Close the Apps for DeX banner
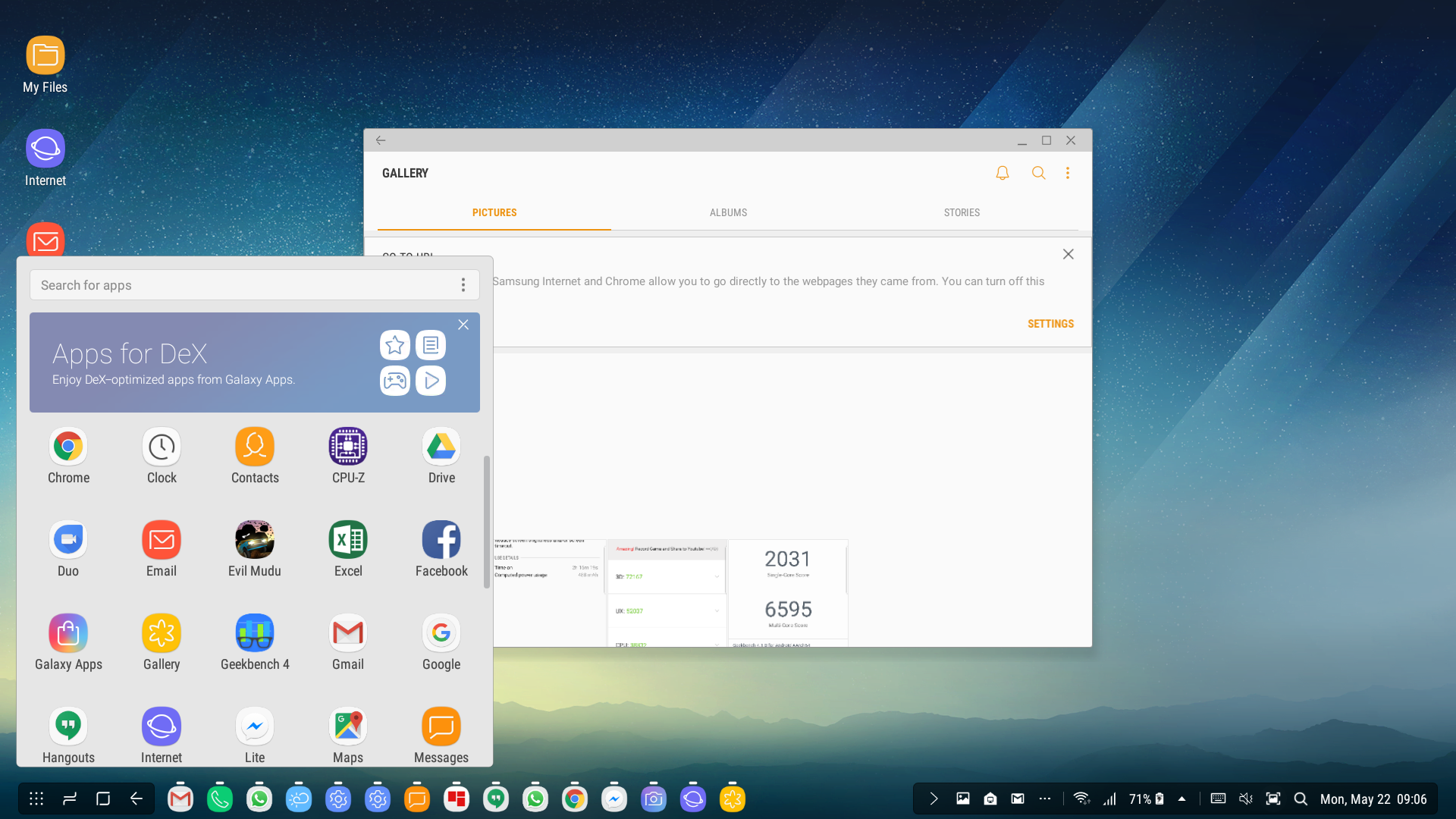The width and height of the screenshot is (1456, 819). pyautogui.click(x=463, y=325)
